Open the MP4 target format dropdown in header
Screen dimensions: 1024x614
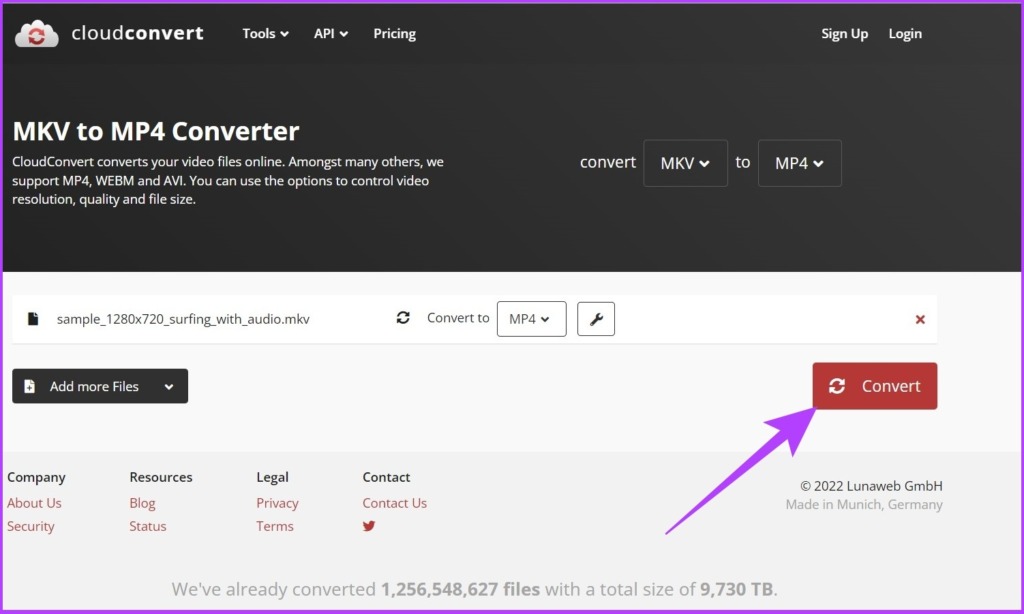[799, 163]
